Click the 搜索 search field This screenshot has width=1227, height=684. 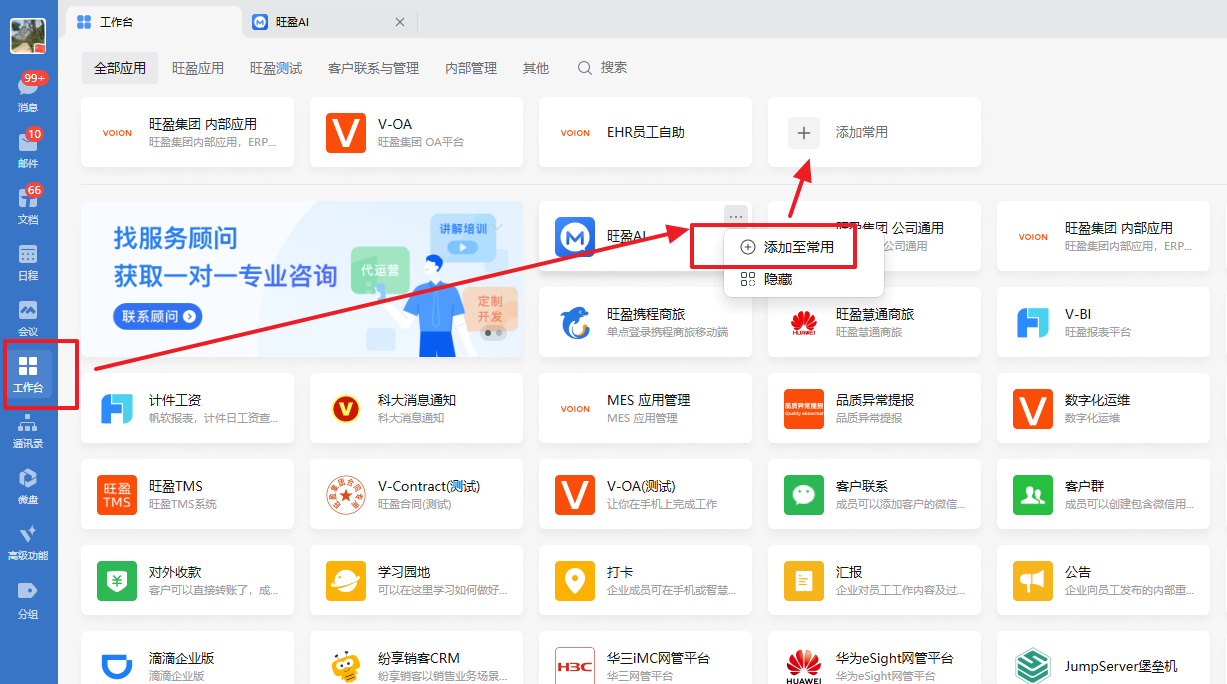603,68
